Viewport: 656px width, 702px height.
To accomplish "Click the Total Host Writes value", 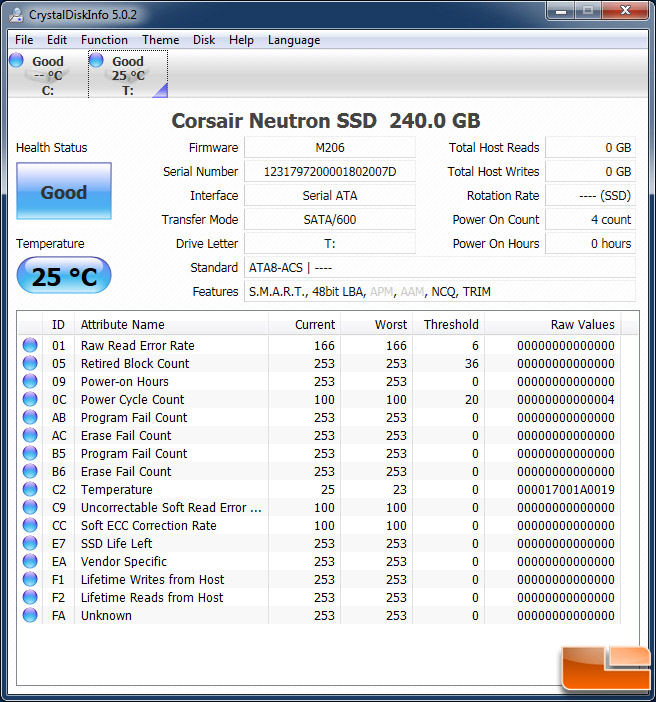I will (590, 172).
